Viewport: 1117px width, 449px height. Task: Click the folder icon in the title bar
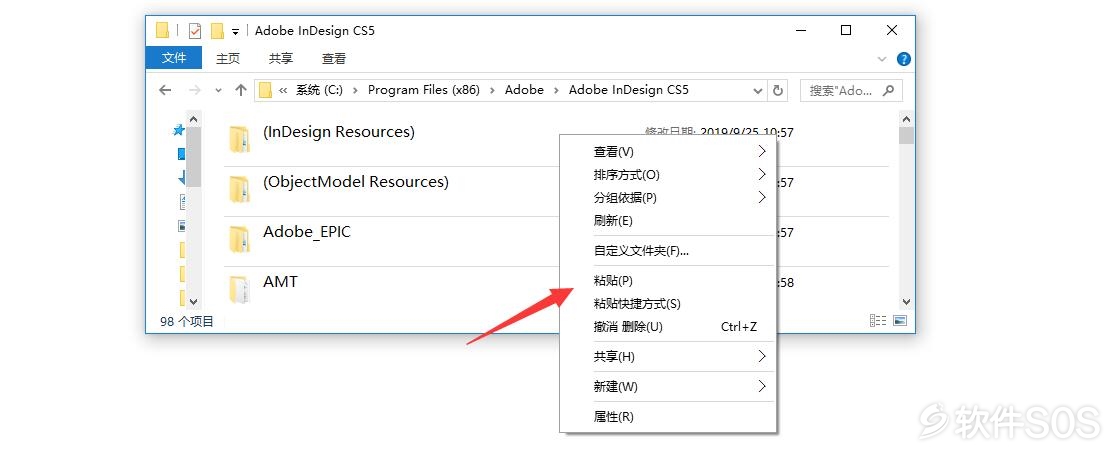tap(162, 31)
